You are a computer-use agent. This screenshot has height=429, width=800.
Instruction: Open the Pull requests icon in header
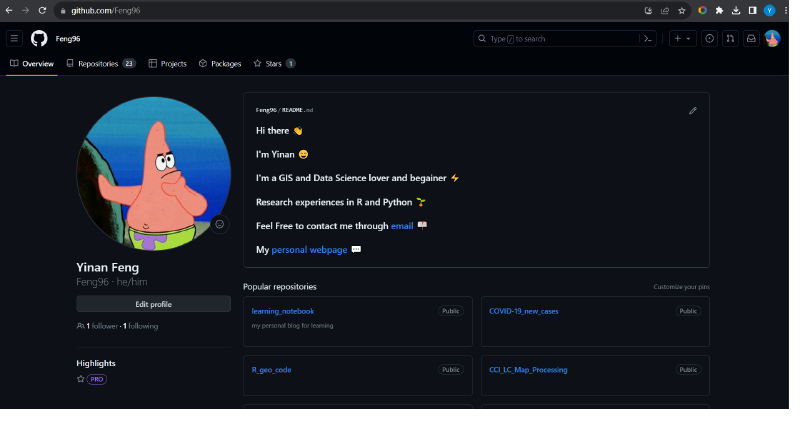pyautogui.click(x=730, y=39)
